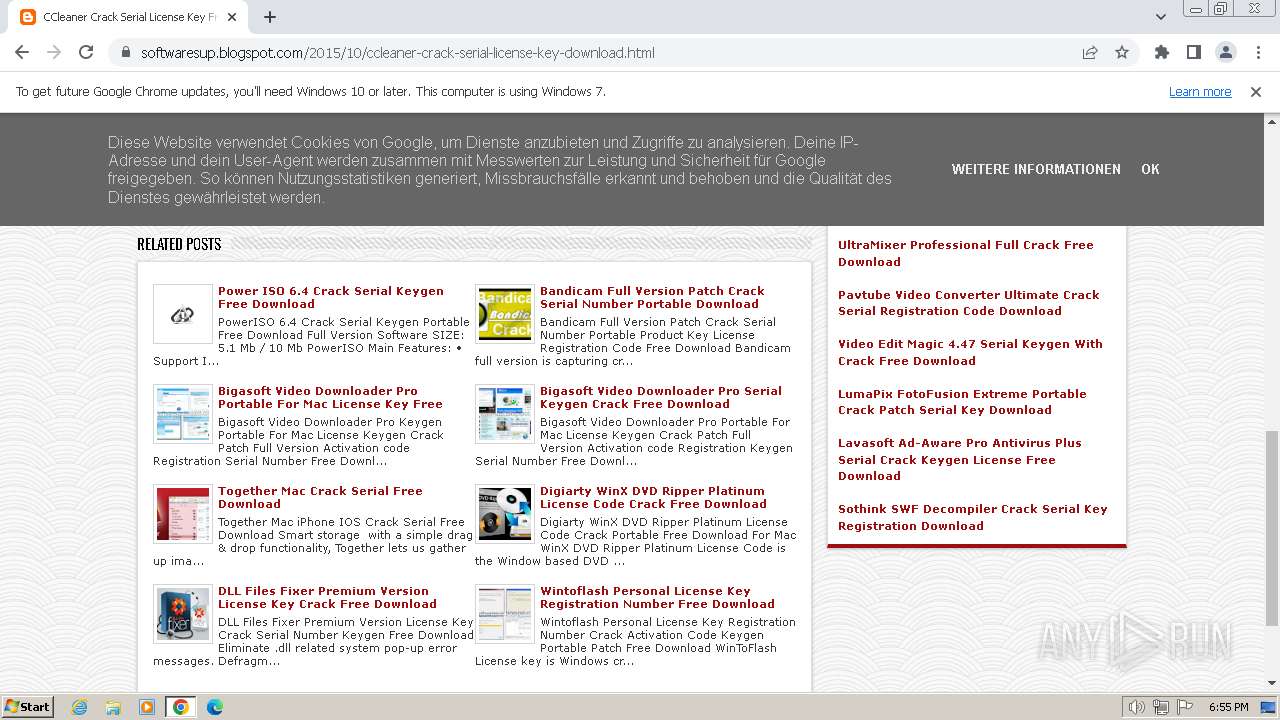Open Digiarty WinX DVD Ripper Platinum link
This screenshot has height=720, width=1280.
coord(653,497)
